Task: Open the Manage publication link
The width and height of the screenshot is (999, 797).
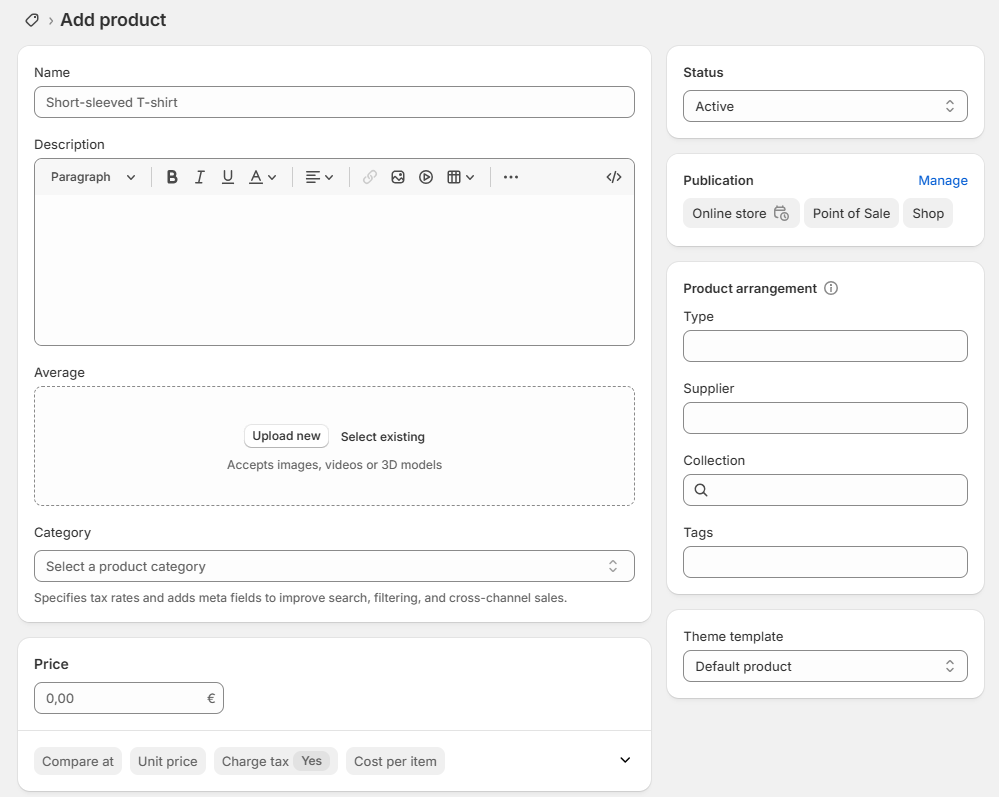Action: pyautogui.click(x=942, y=181)
